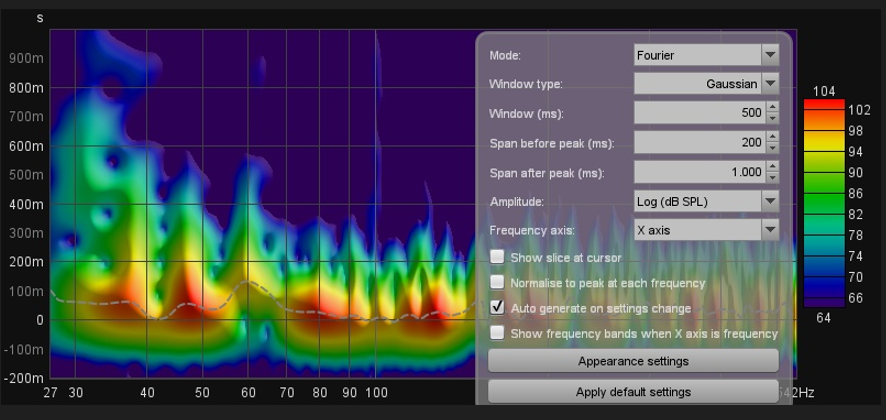886x420 pixels.
Task: Raise Span after peak with up arrow
Action: (772, 166)
